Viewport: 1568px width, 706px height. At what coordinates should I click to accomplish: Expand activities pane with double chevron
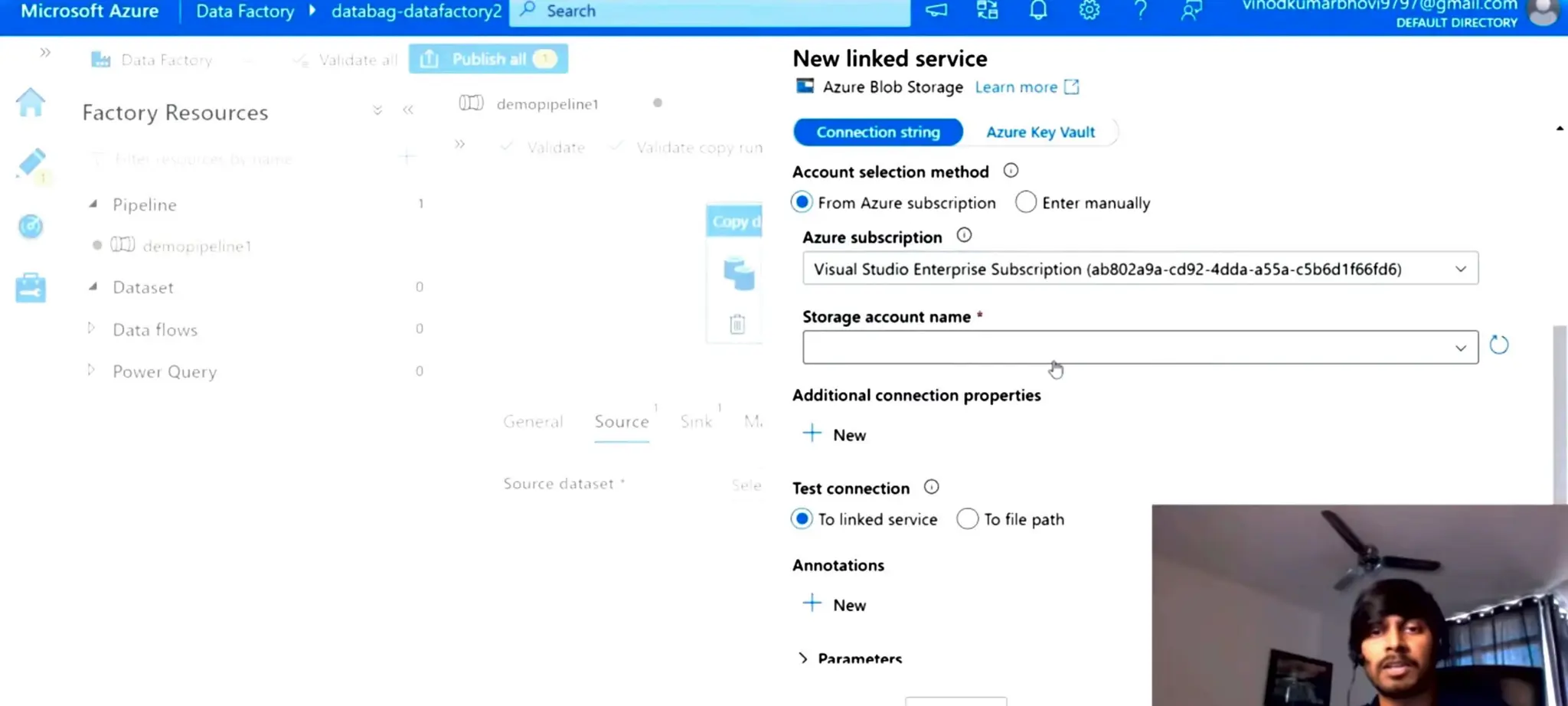click(459, 144)
